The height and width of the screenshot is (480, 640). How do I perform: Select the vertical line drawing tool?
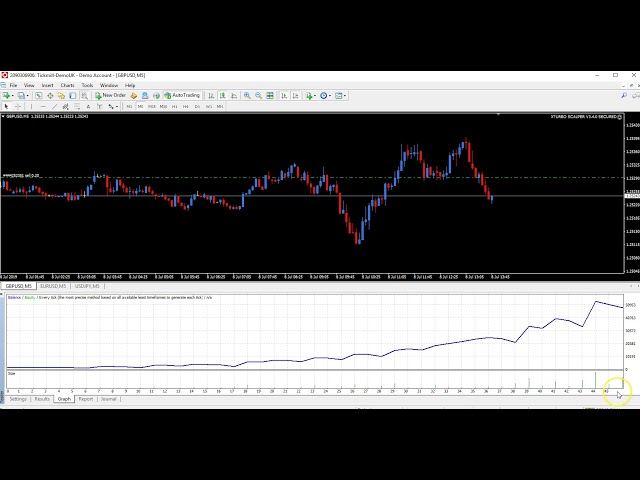[30, 106]
